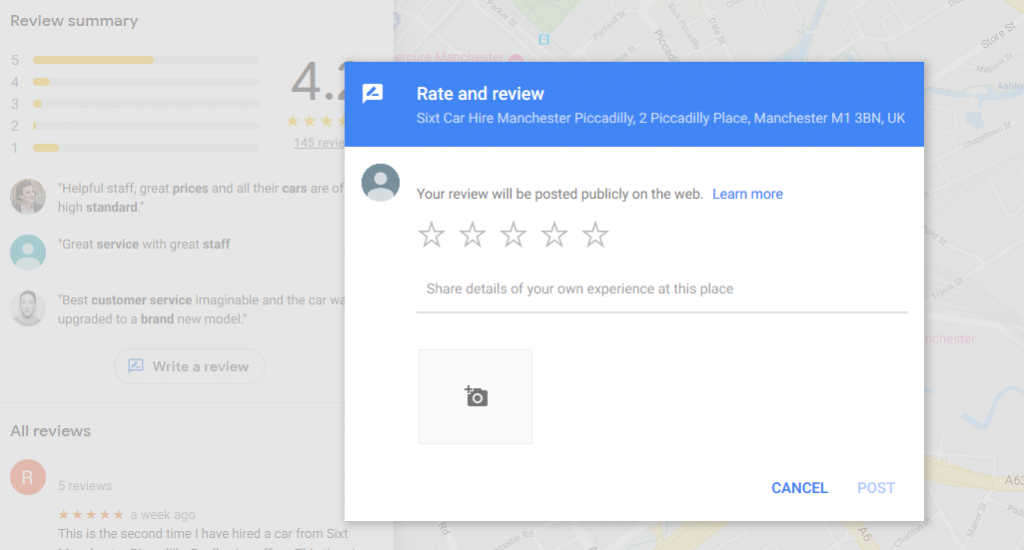Click the 'a week ago' review date

pyautogui.click(x=163, y=515)
